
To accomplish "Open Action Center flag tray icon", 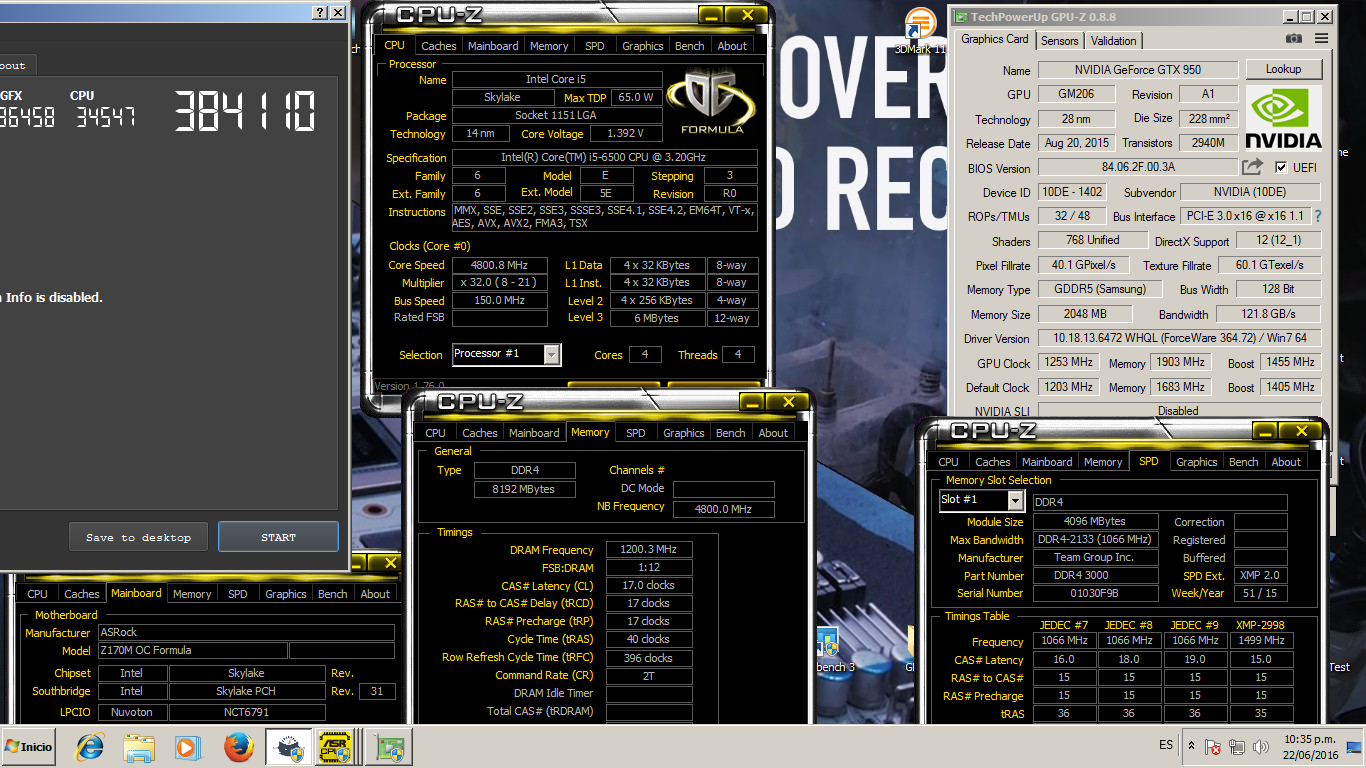I will [x=1213, y=747].
